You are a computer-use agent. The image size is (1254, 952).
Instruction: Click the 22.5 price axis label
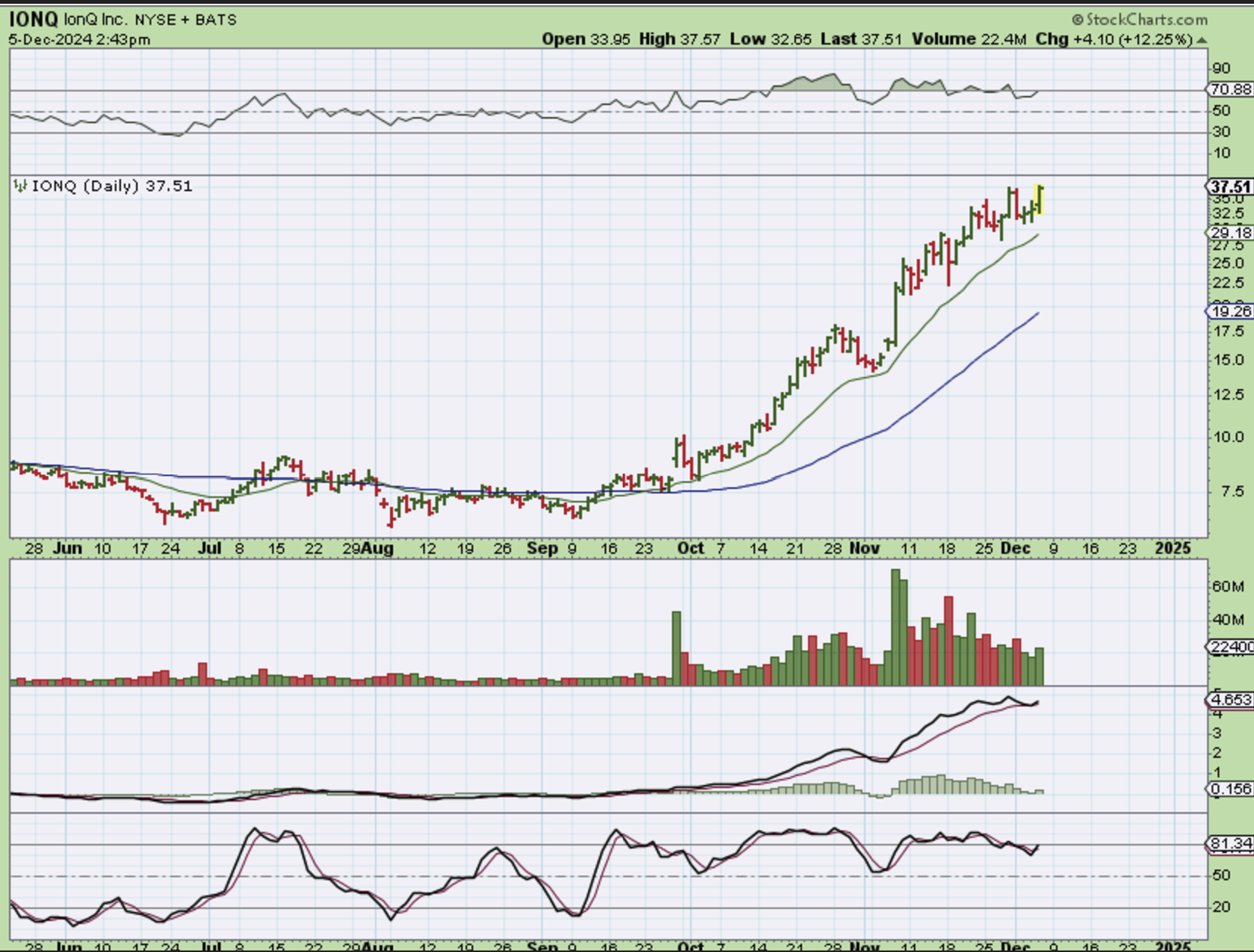coord(1228,283)
